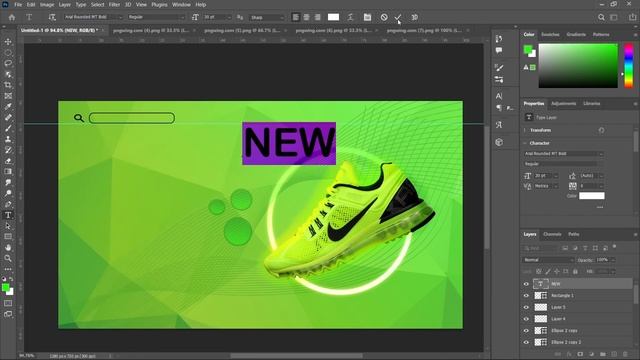
Task: Toggle the Character and Paragraph panels
Action: 367,17
